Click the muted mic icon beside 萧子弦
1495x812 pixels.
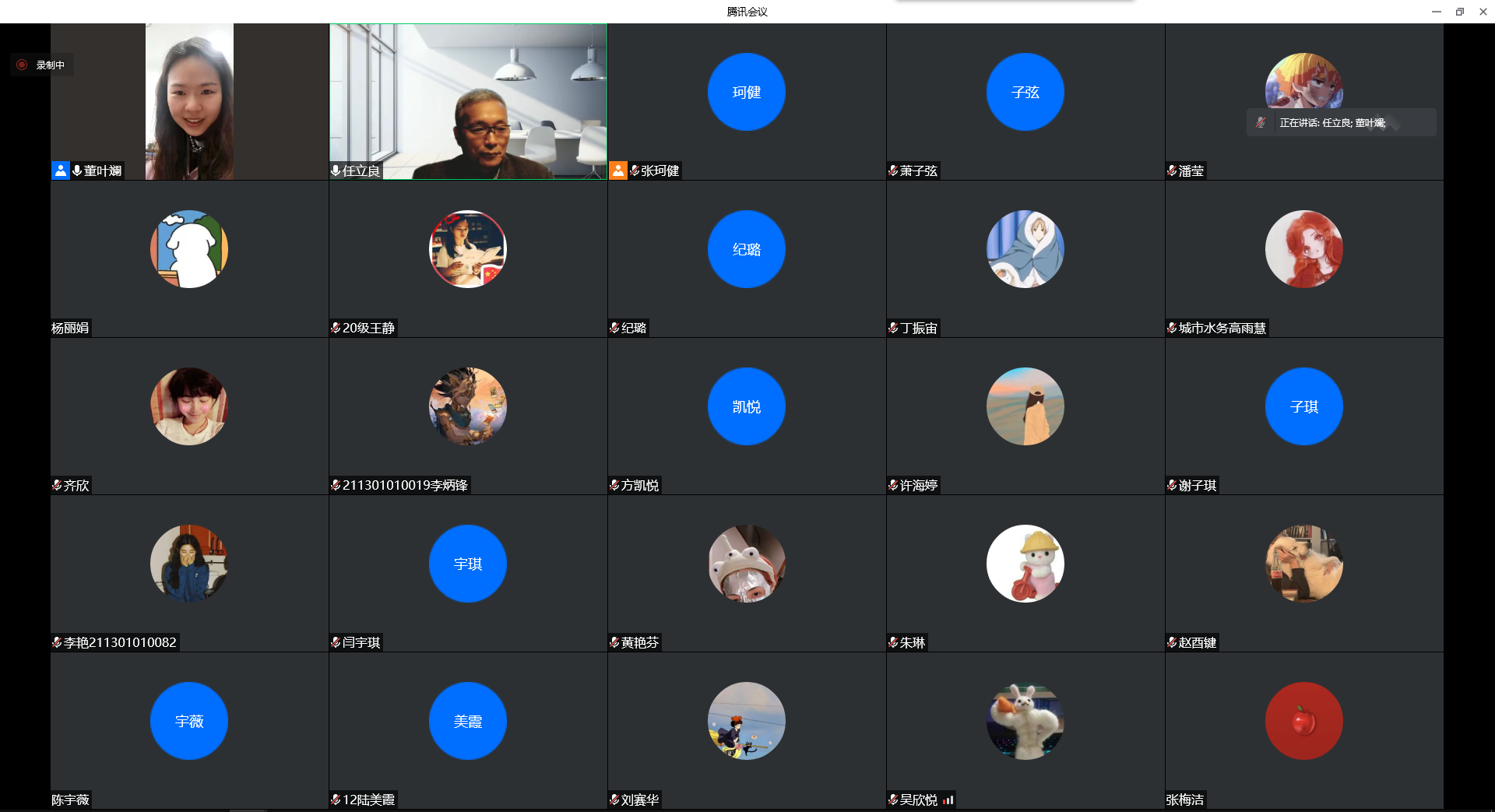893,170
